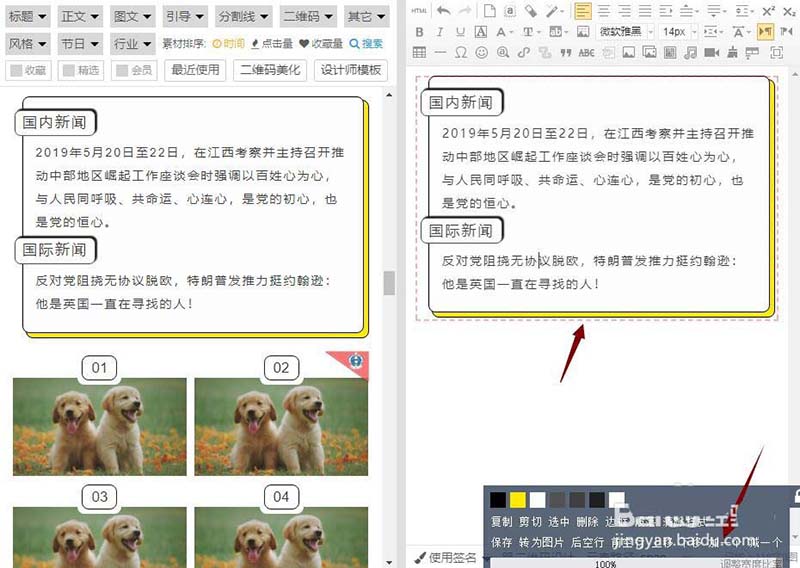This screenshot has width=800, height=568.
Task: Insert a horizontal rule
Action: (x=440, y=52)
